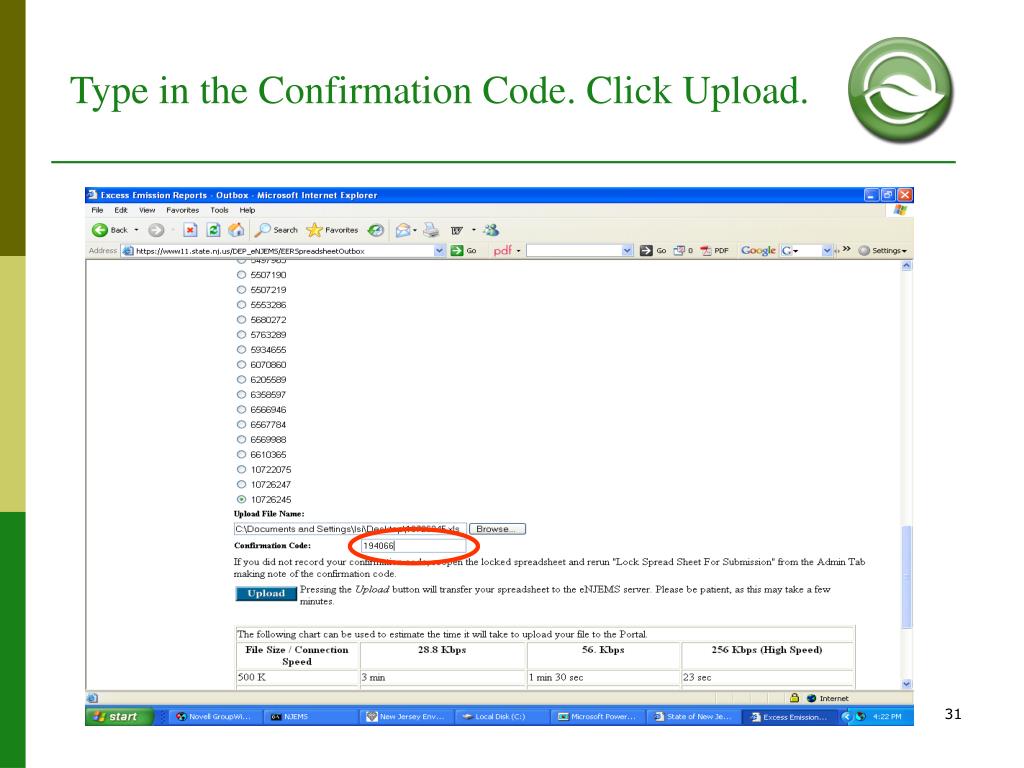Click the Internet zone globe in status bar
This screenshot has height=768, width=1024.
click(812, 698)
